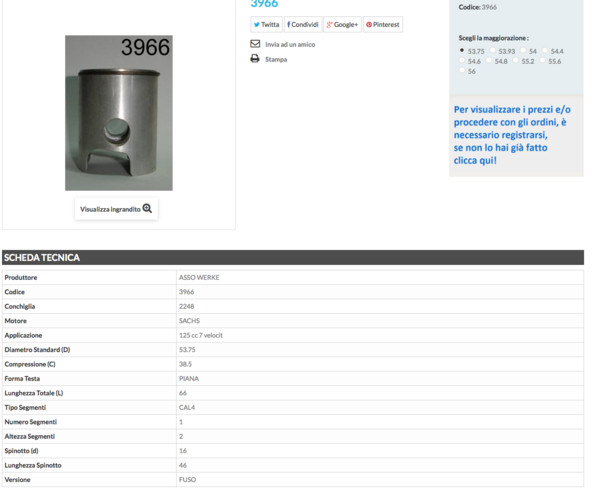
Task: Select the 54.6 oversize radio option
Action: coord(462,60)
